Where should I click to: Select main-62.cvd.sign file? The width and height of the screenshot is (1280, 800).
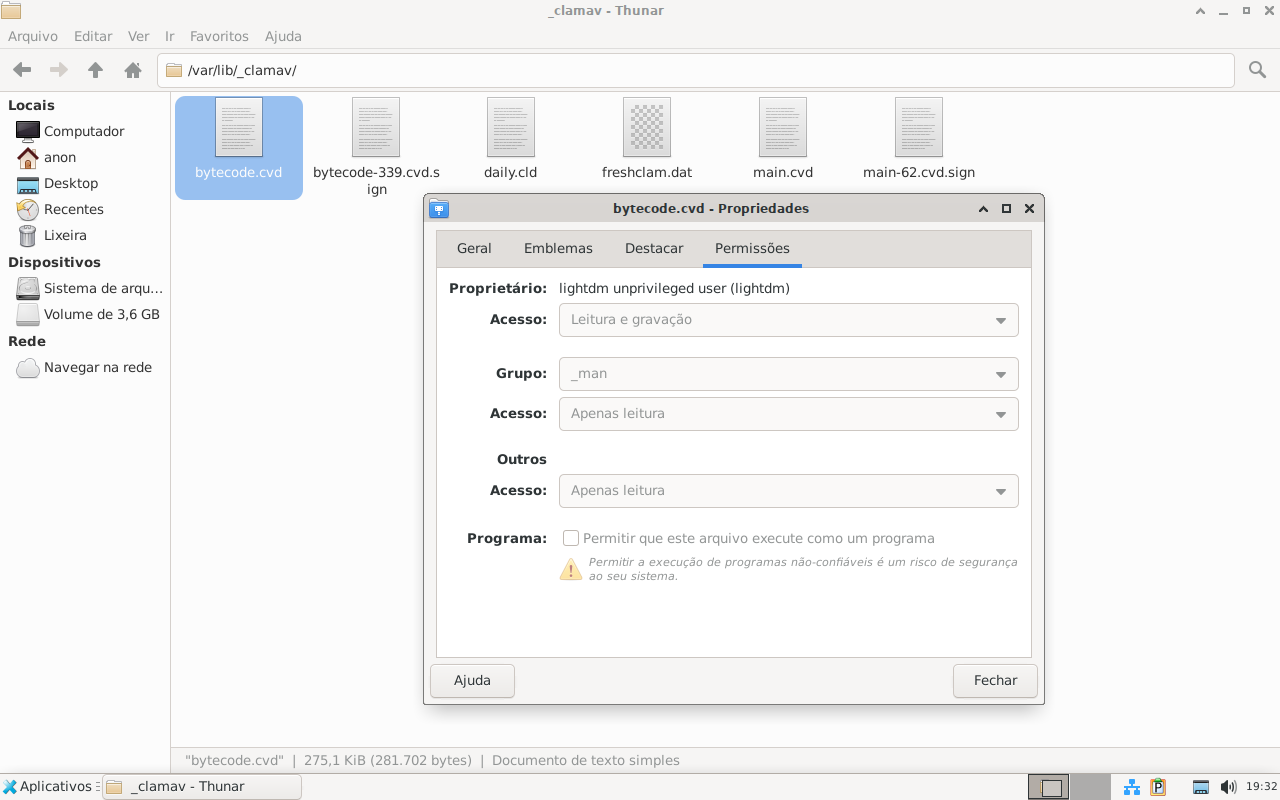pyautogui.click(x=918, y=128)
